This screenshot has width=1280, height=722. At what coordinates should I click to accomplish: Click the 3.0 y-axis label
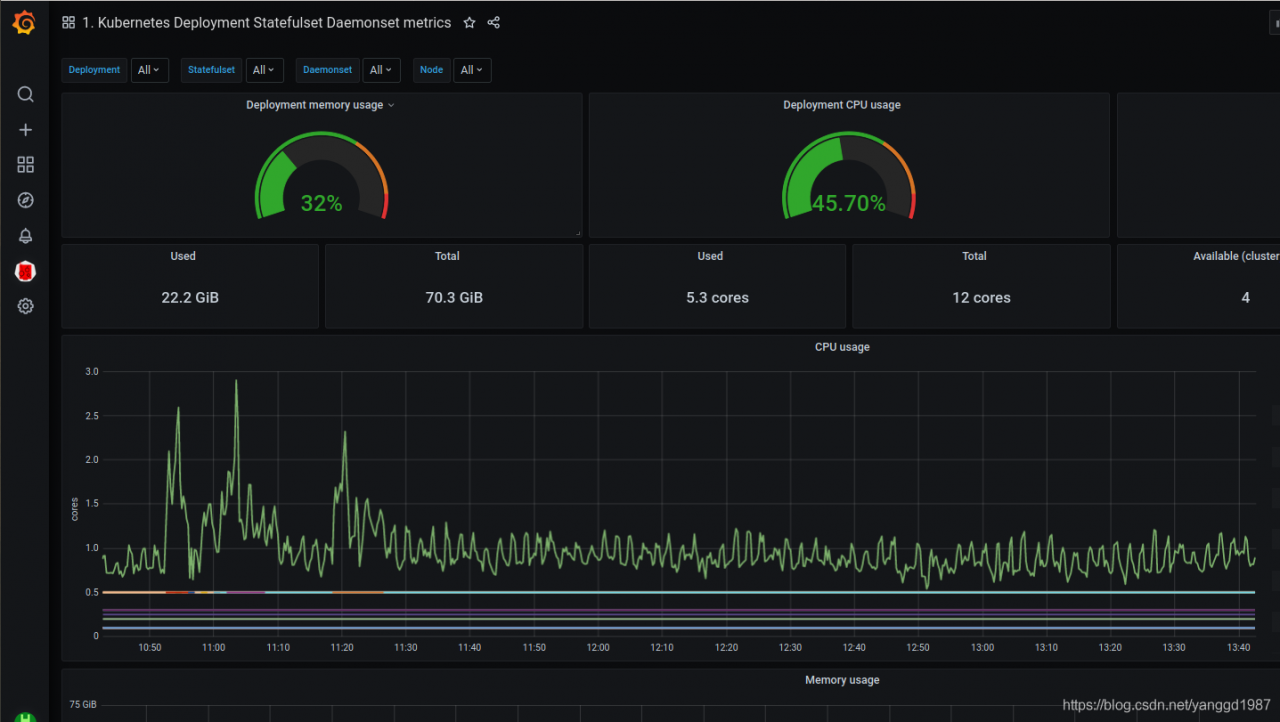pos(91,371)
